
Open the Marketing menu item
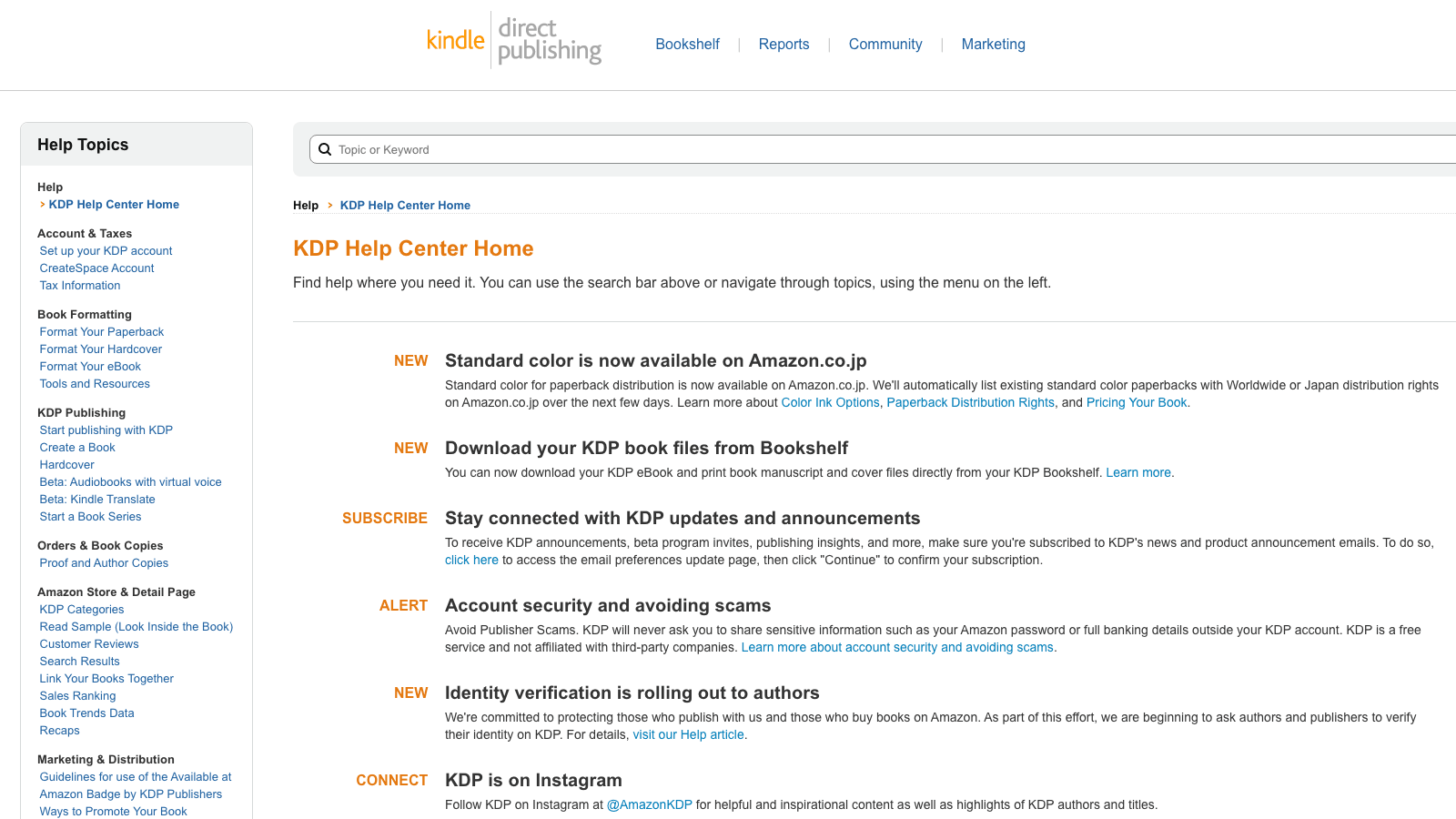tap(993, 44)
